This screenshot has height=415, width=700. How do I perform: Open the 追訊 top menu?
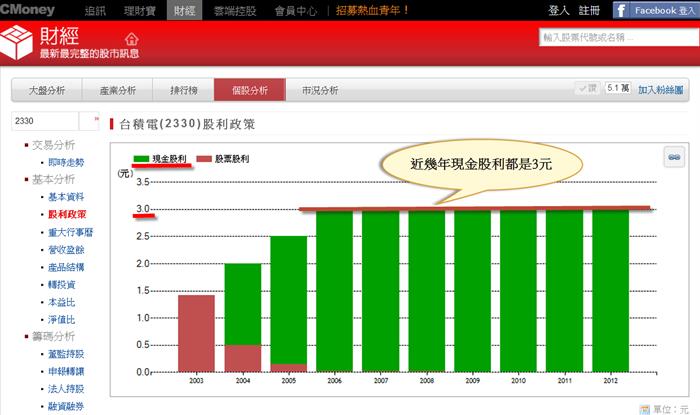[x=95, y=11]
